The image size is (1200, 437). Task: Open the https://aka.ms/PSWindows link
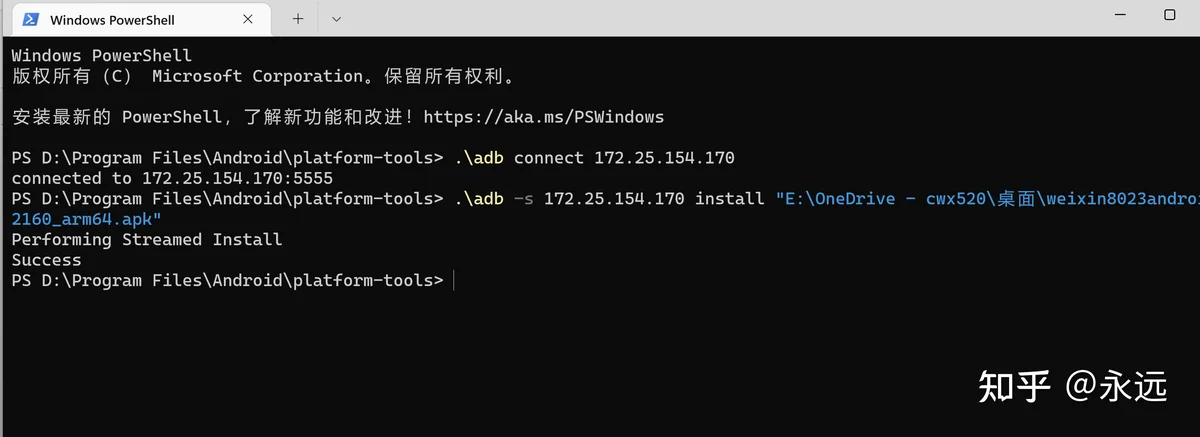pos(543,117)
